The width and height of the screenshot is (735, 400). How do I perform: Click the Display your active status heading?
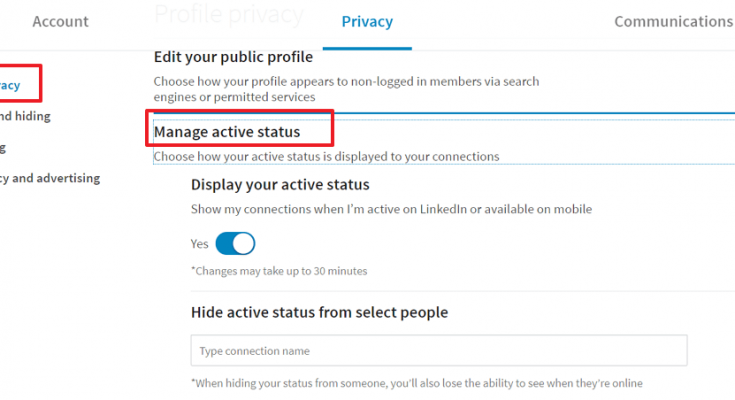click(x=280, y=185)
